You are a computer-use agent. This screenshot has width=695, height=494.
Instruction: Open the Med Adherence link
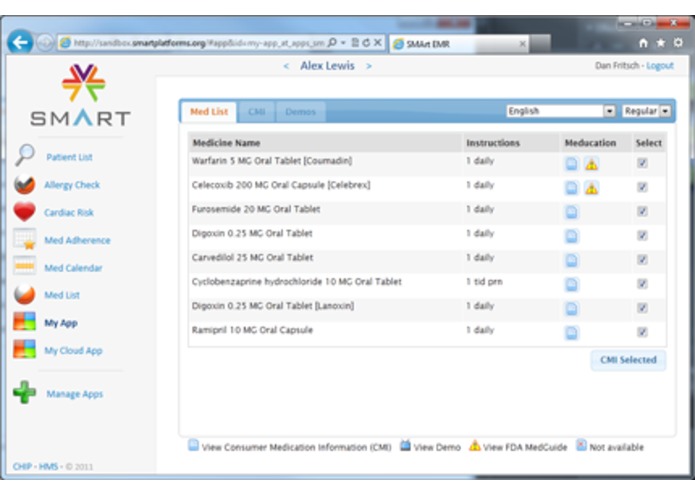tap(78, 240)
